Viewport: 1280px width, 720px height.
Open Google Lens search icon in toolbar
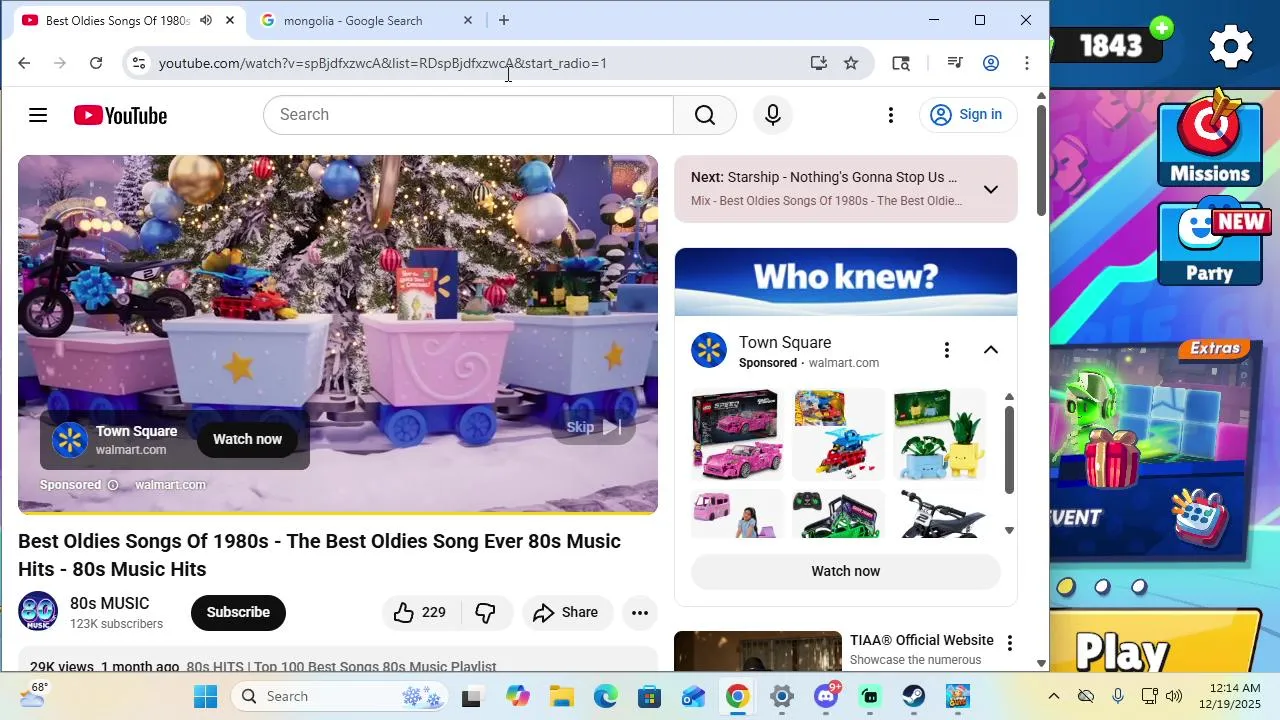click(x=901, y=63)
